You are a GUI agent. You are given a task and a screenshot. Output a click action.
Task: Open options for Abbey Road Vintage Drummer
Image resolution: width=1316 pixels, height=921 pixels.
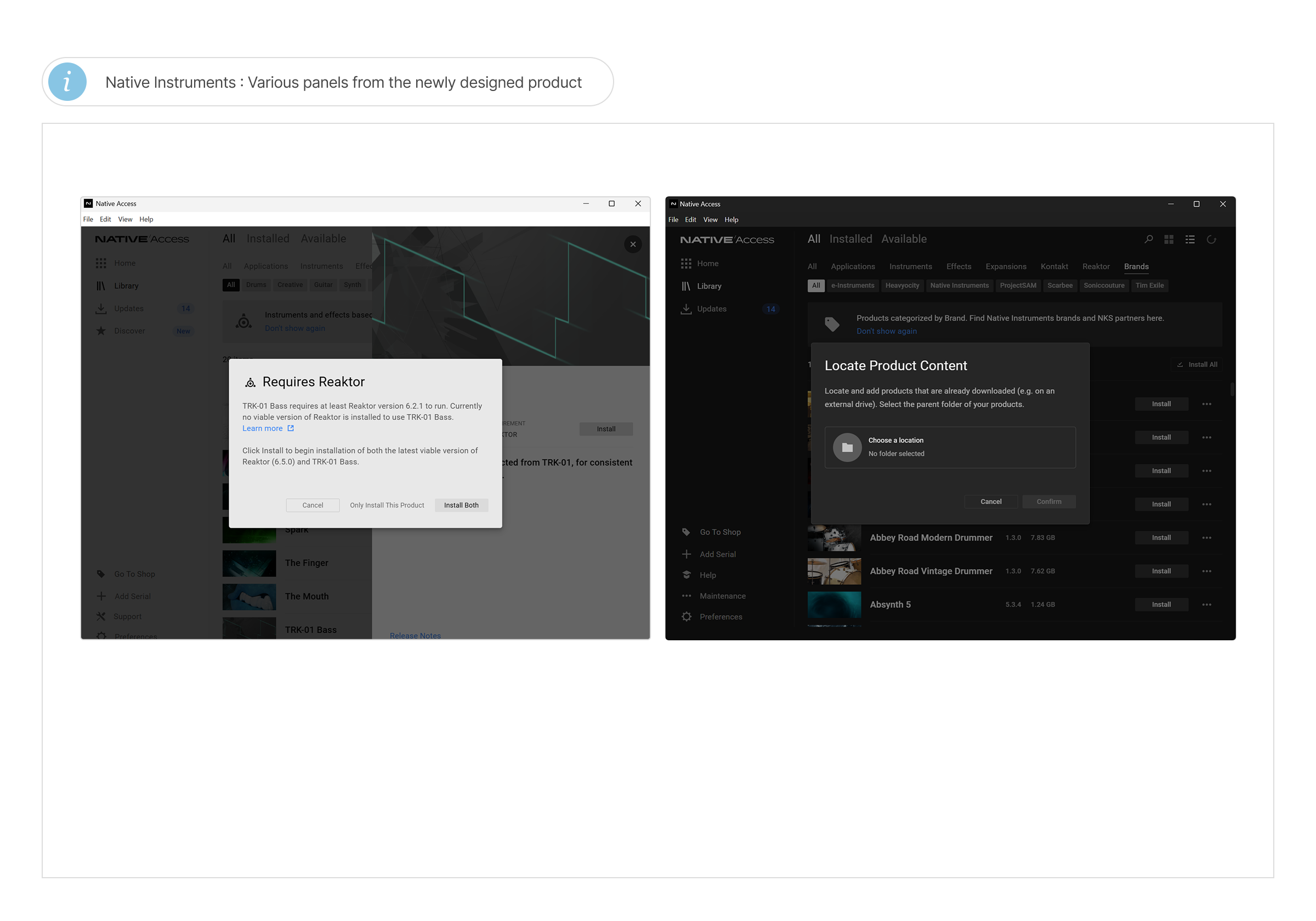click(1206, 571)
